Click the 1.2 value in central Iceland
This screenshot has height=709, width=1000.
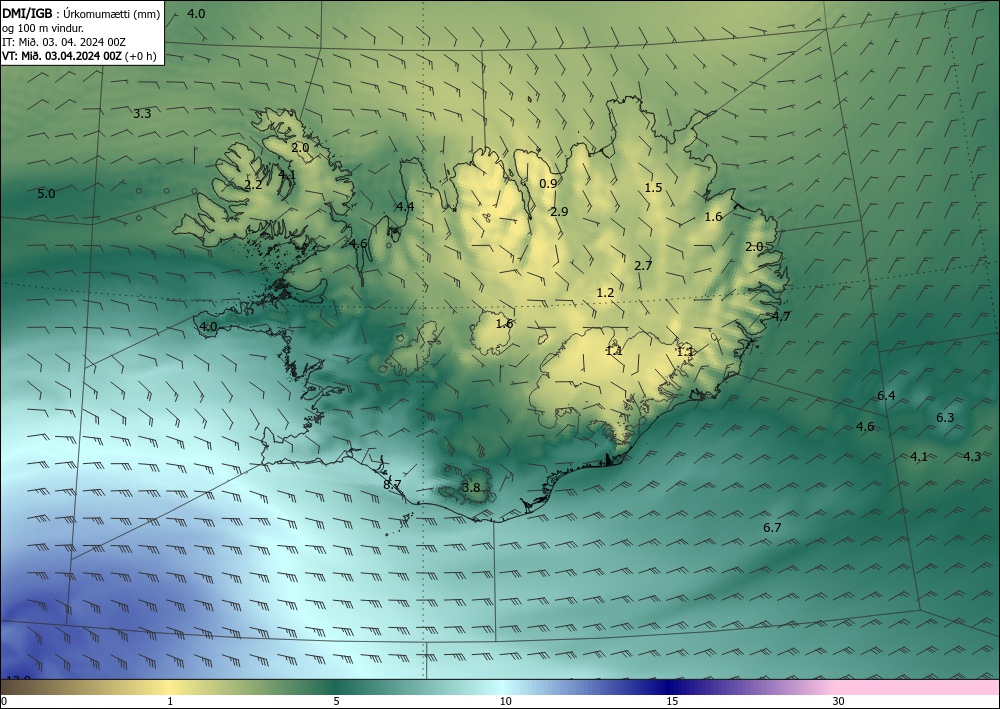tap(605, 293)
